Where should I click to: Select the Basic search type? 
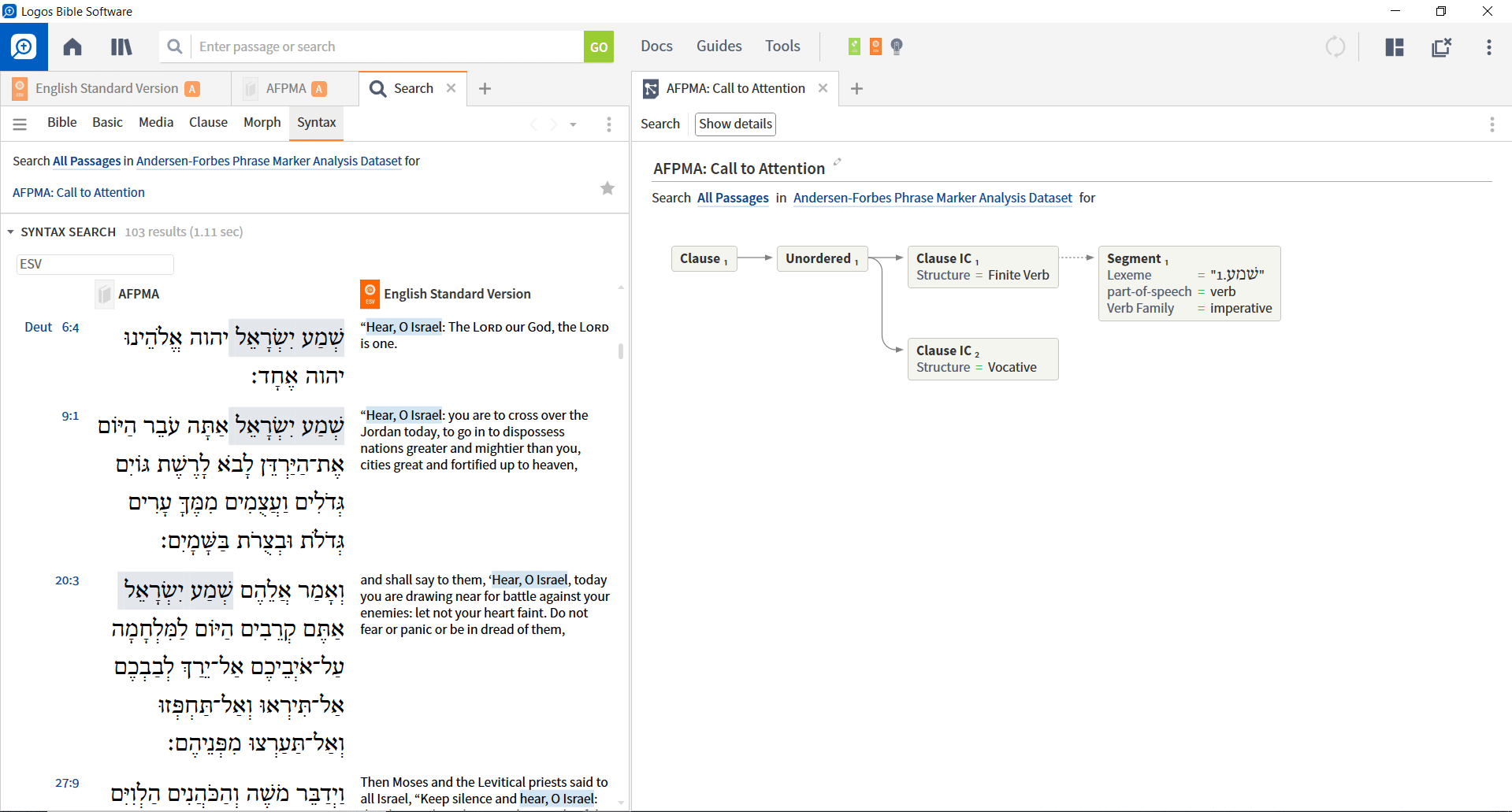107,122
